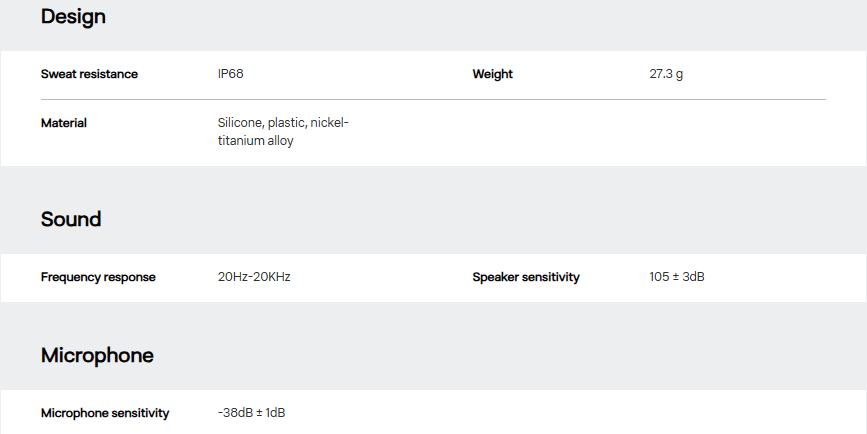Select the Material label
Image resolution: width=867 pixels, height=434 pixels.
[x=63, y=123]
